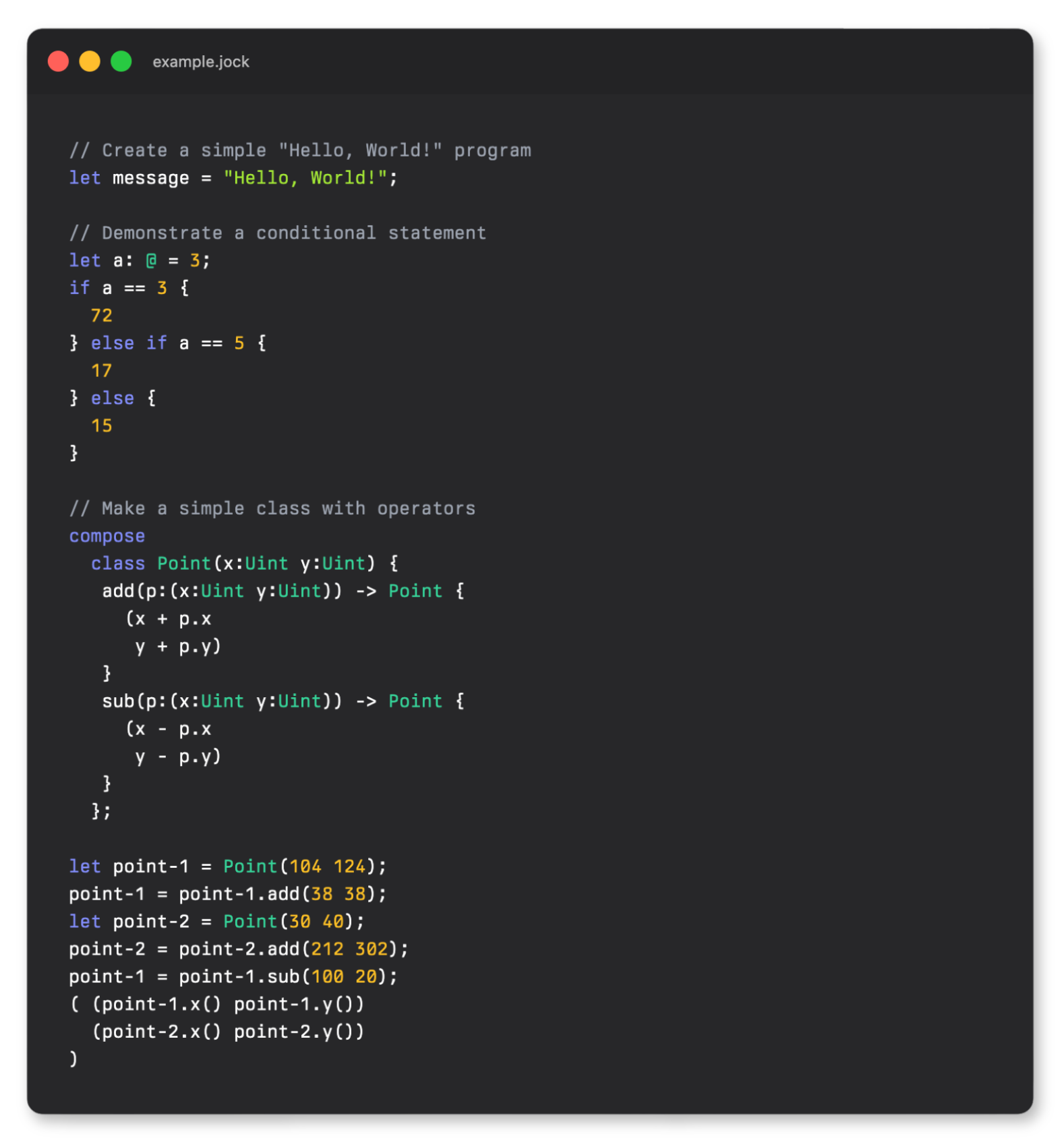Click the example.jock file title
Image resolution: width=1064 pixels, height=1145 pixels.
coord(201,62)
